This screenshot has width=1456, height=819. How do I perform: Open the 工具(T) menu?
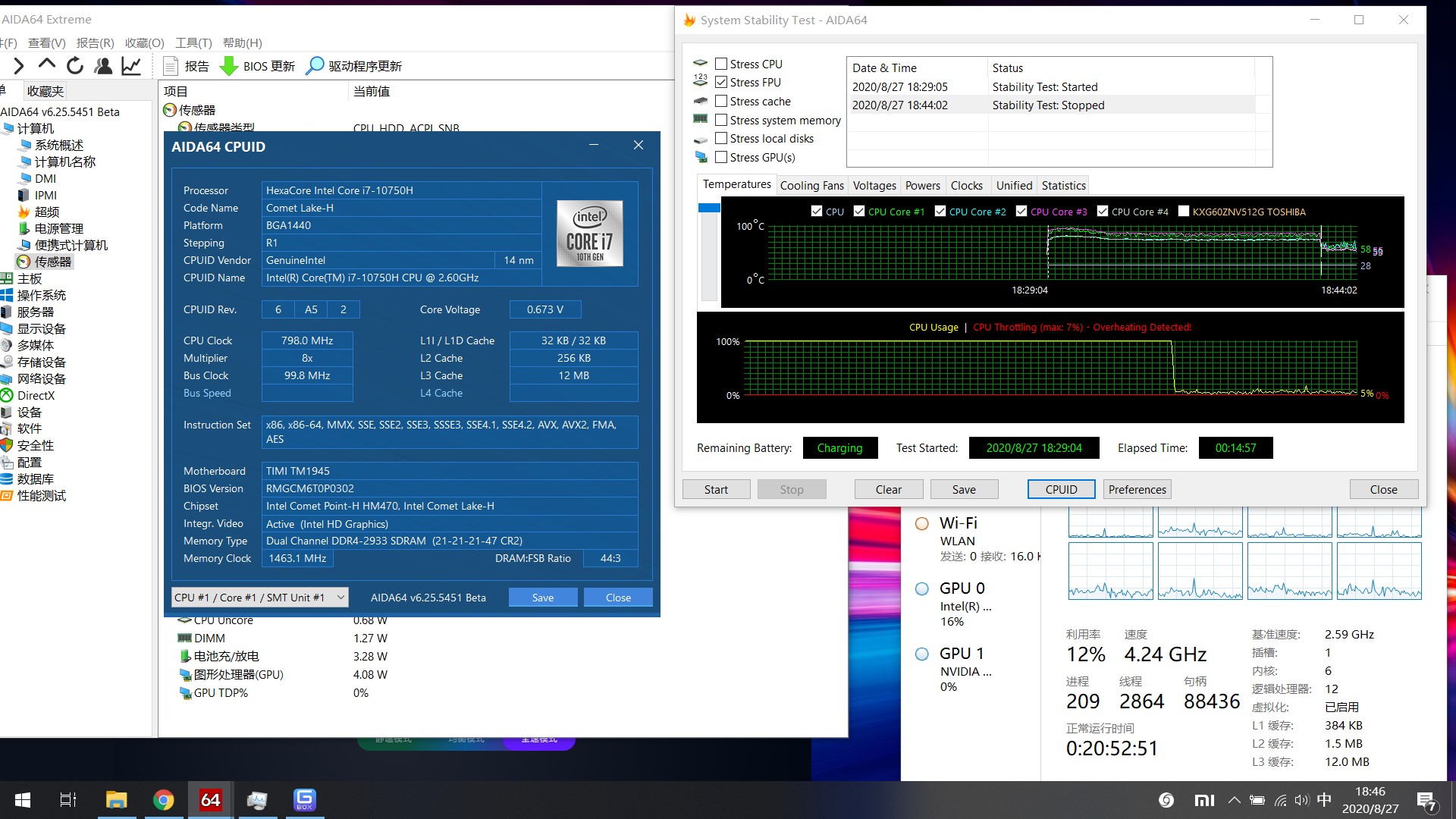[193, 42]
